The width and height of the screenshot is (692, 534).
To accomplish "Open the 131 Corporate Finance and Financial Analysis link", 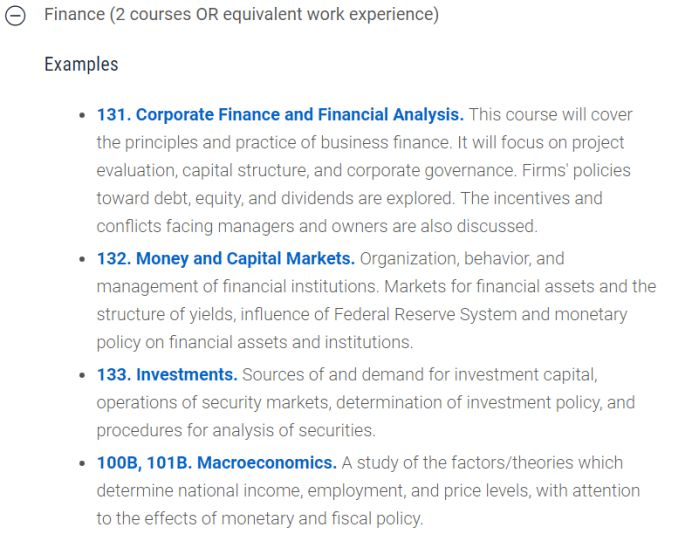I will [280, 115].
